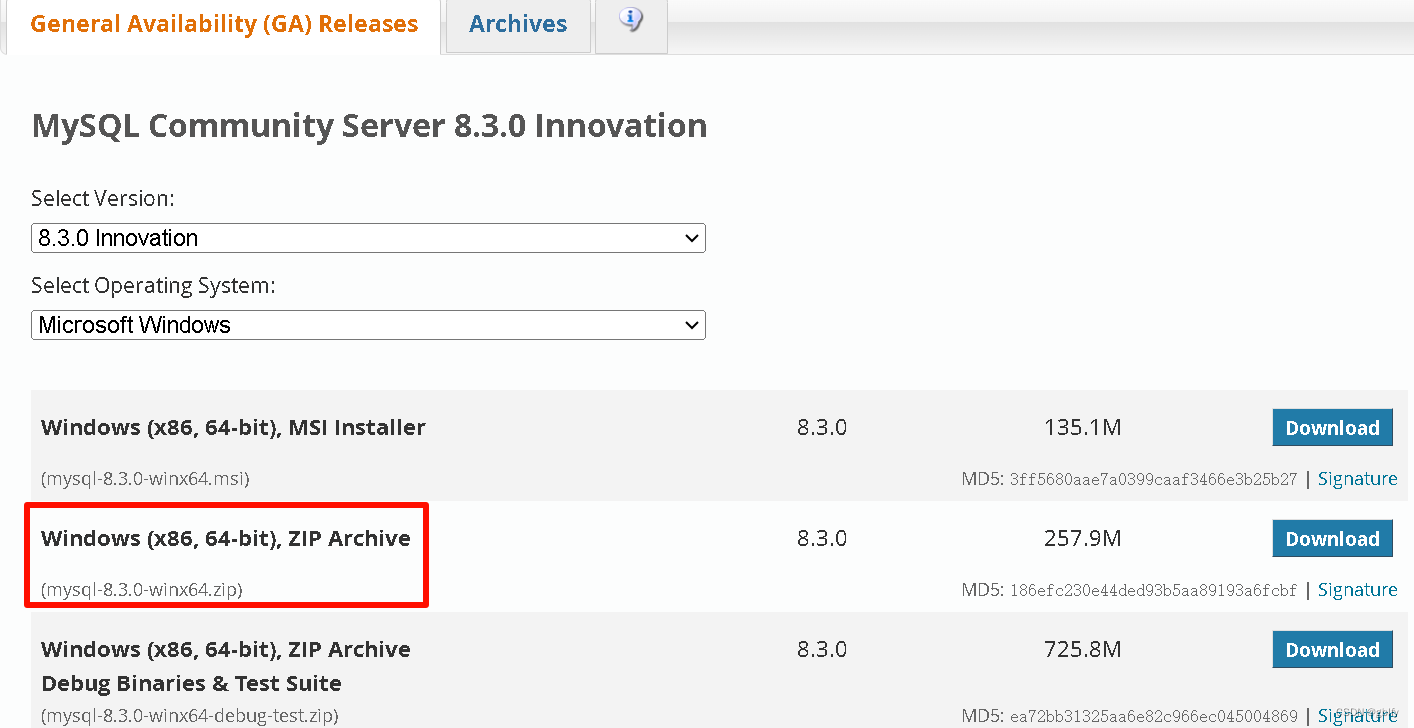Click the MD5 checksum of the ZIP Archive

pyautogui.click(x=1155, y=589)
